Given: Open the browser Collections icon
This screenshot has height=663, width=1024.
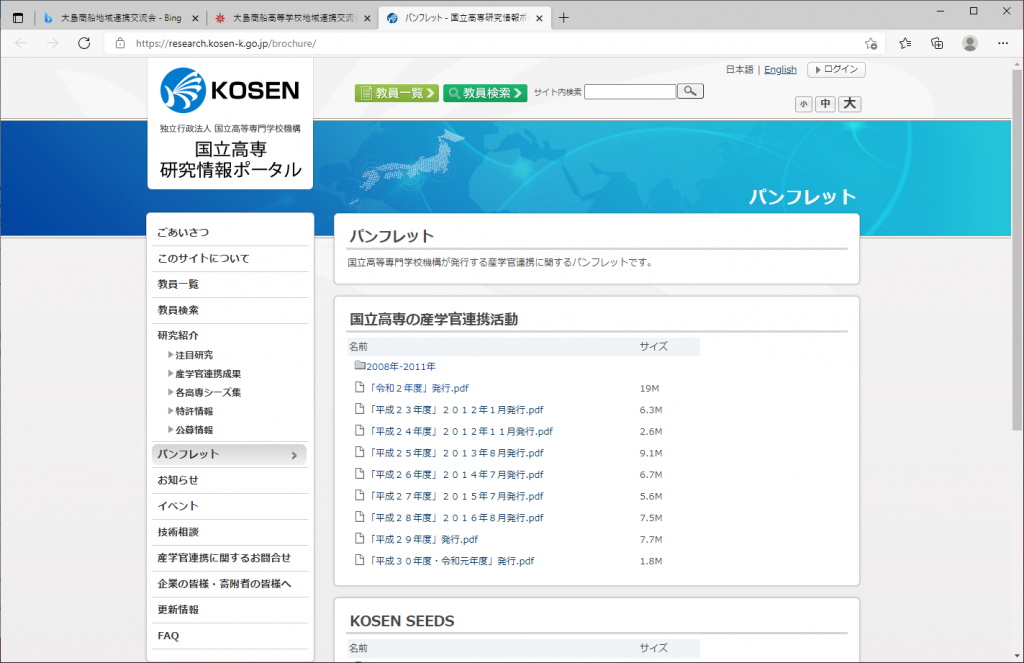Looking at the screenshot, I should point(937,43).
